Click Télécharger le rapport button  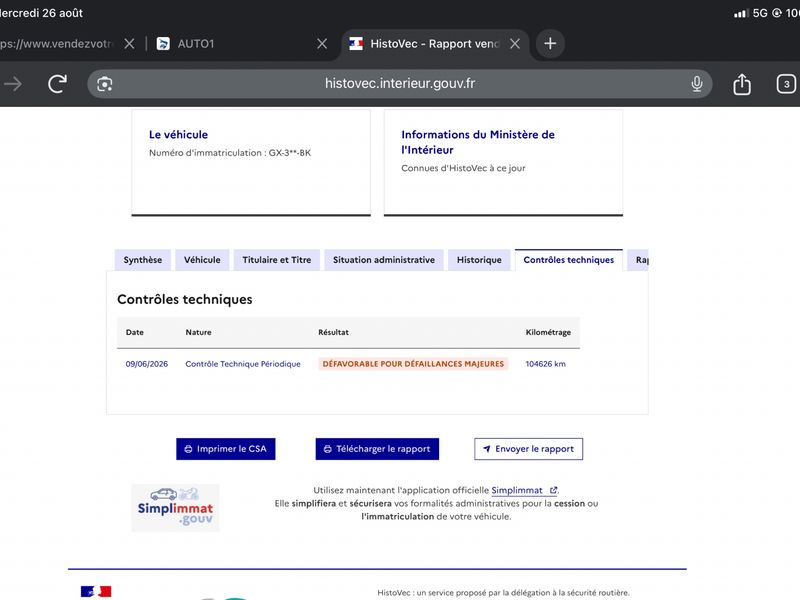377,449
